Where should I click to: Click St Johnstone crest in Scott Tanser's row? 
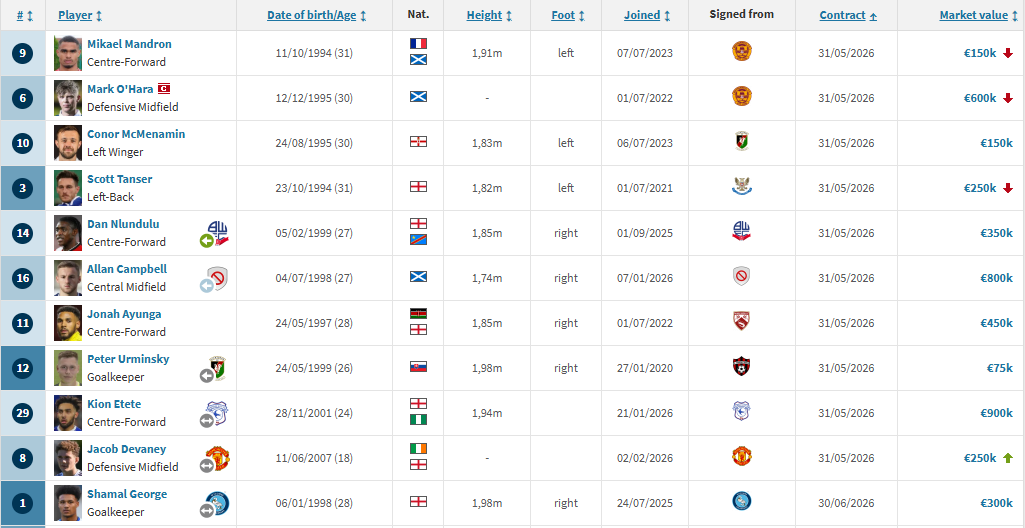coord(741,187)
